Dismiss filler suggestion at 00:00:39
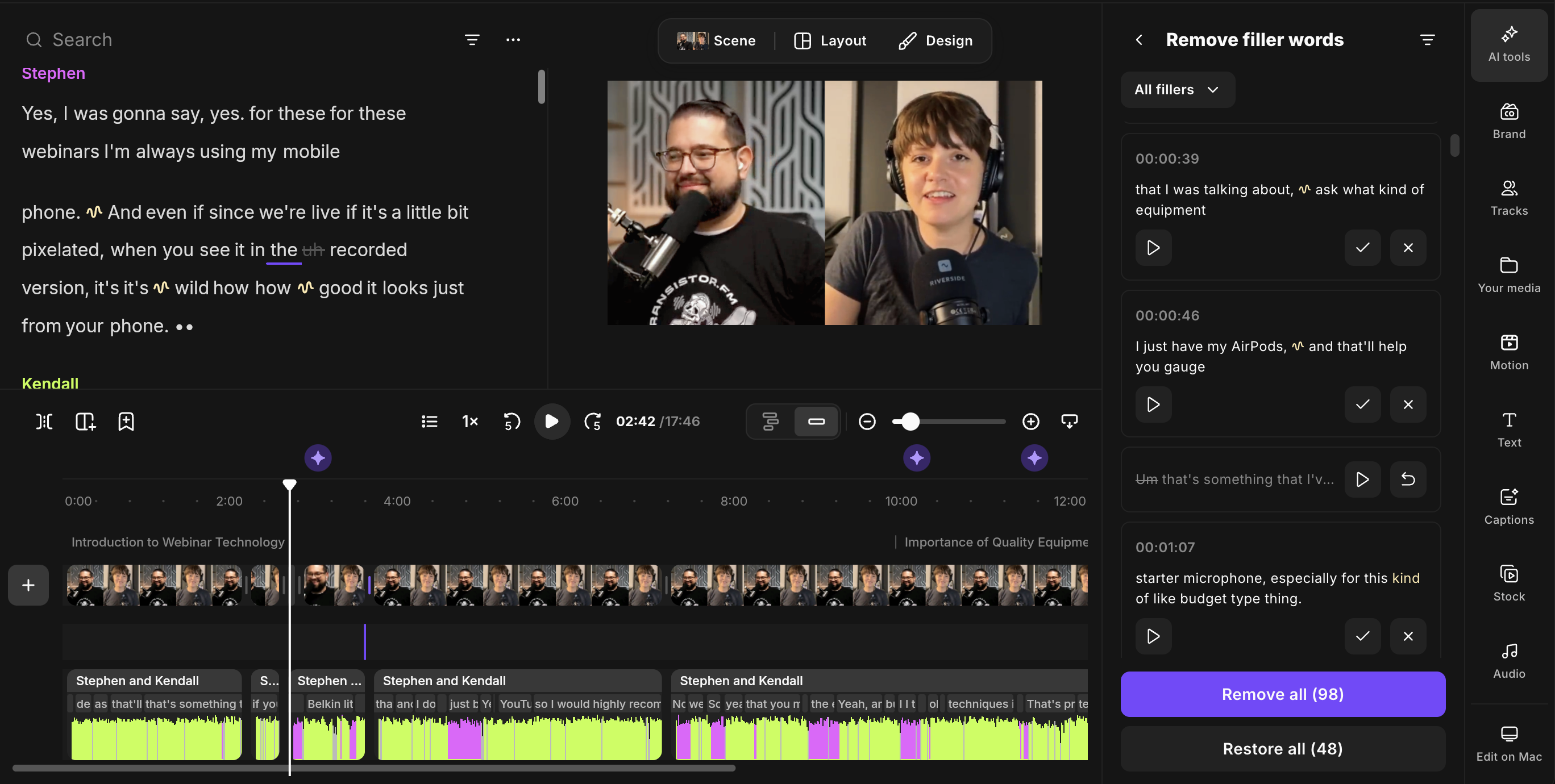This screenshot has width=1555, height=784. tap(1408, 248)
